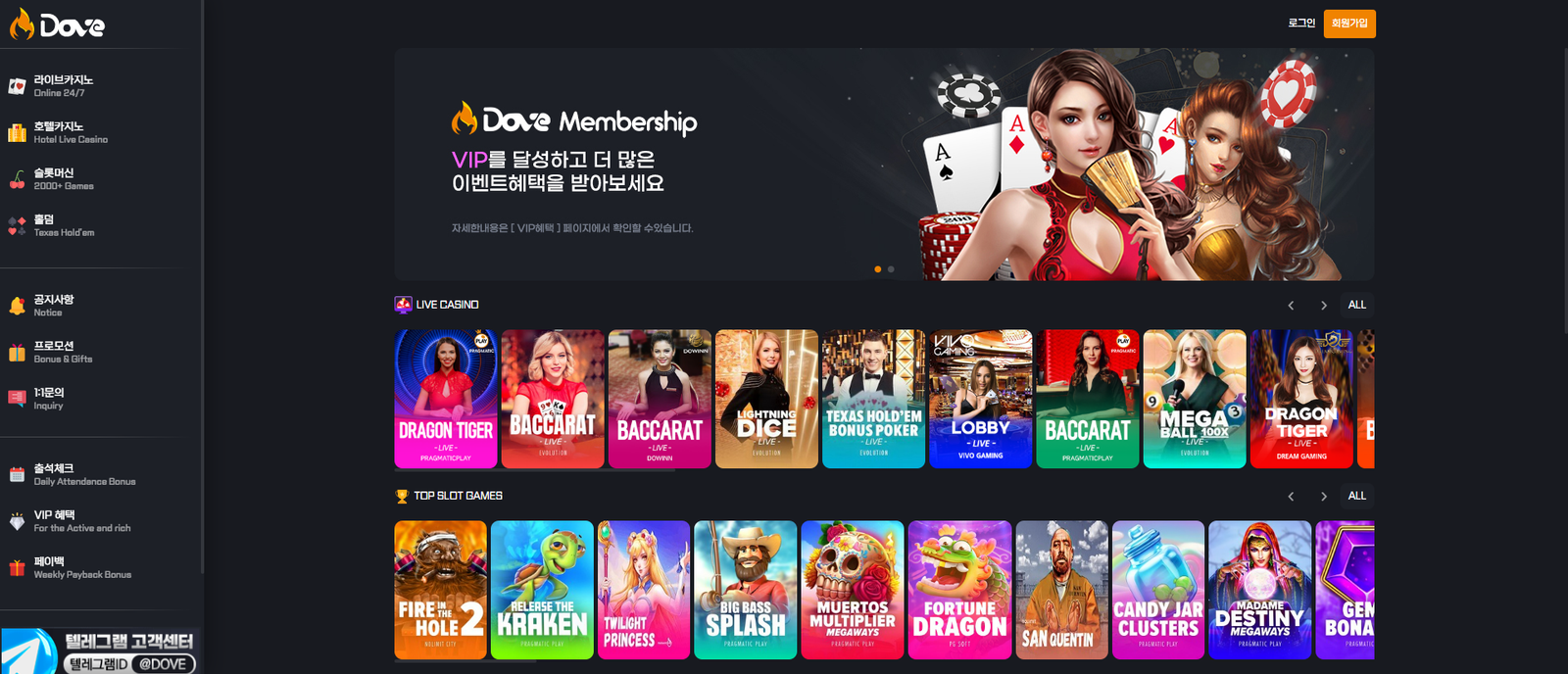Open the notice bell icon
This screenshot has width=1568, height=674.
17,306
